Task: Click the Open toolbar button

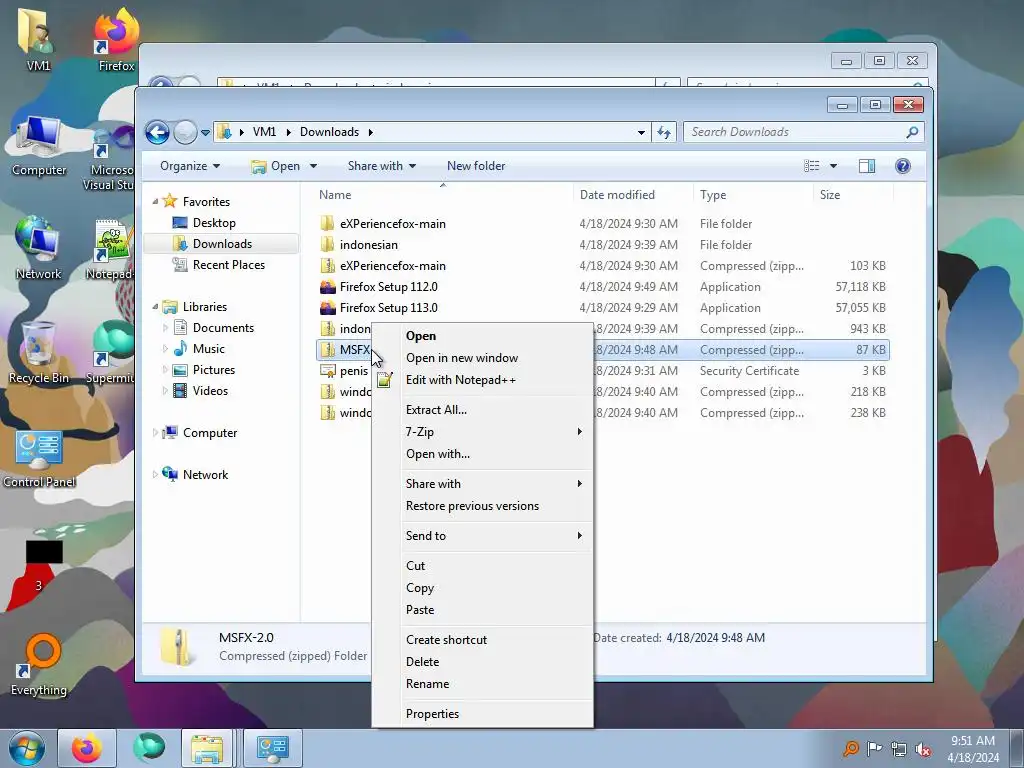Action: (x=276, y=166)
